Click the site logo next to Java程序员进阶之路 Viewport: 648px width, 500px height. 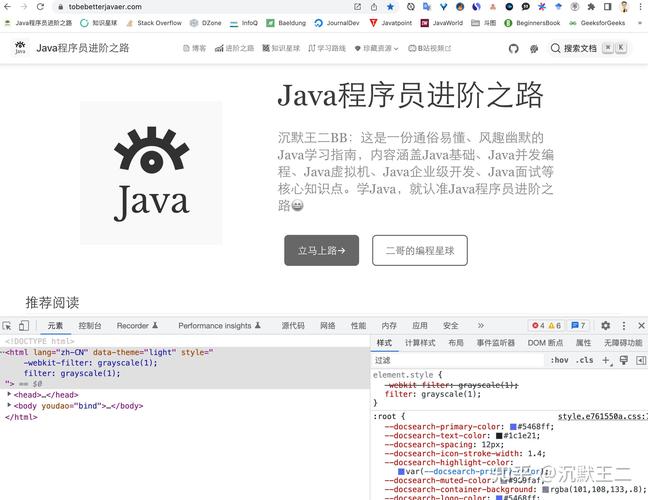point(20,48)
